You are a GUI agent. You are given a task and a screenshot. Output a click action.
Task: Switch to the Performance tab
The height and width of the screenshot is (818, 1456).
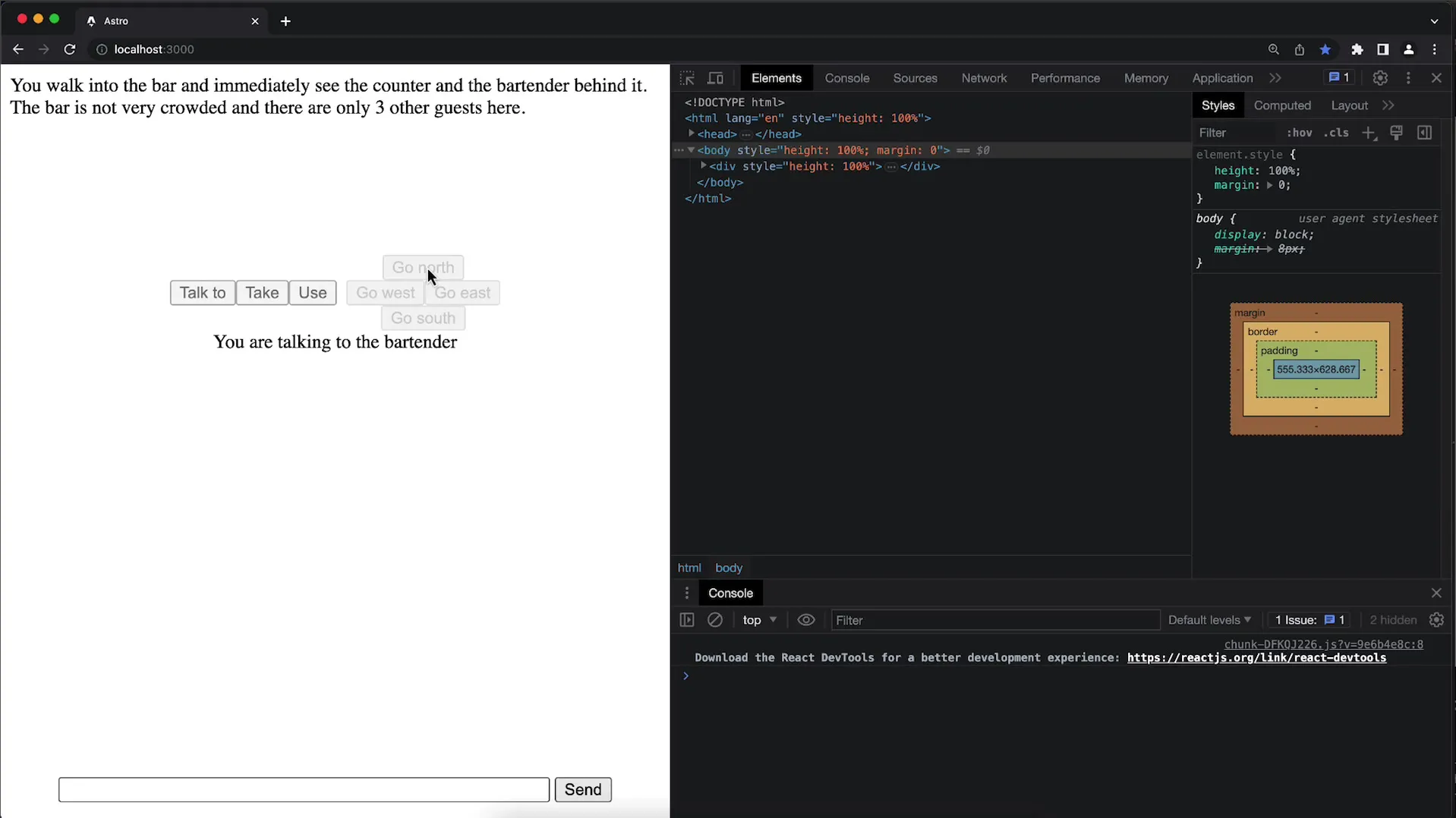click(x=1065, y=78)
